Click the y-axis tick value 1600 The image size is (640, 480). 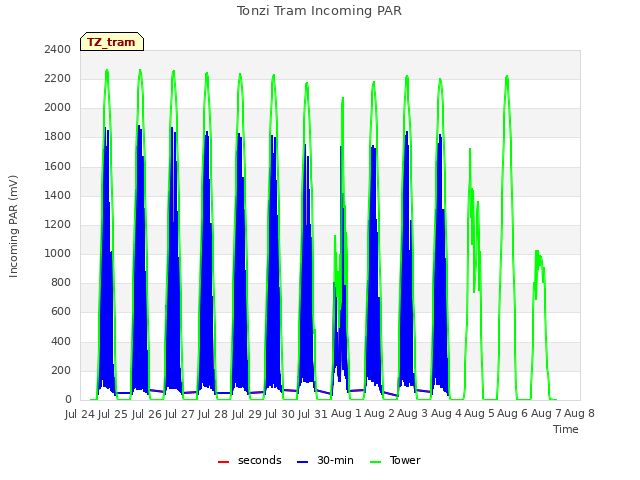58,166
